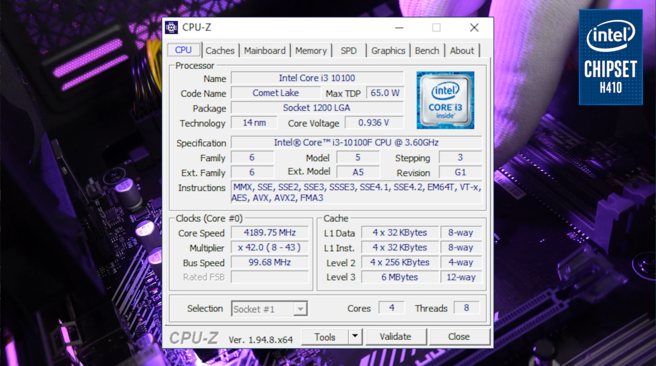Click the Core Speed value 4189.75 MHz

pos(270,233)
